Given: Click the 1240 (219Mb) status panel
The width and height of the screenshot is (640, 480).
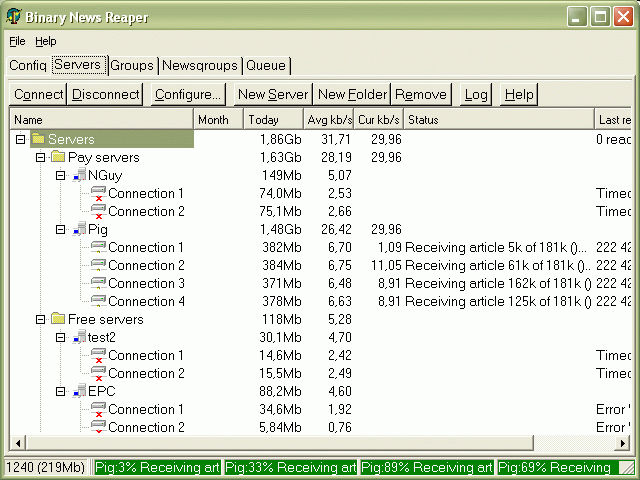Looking at the screenshot, I should 46,467.
